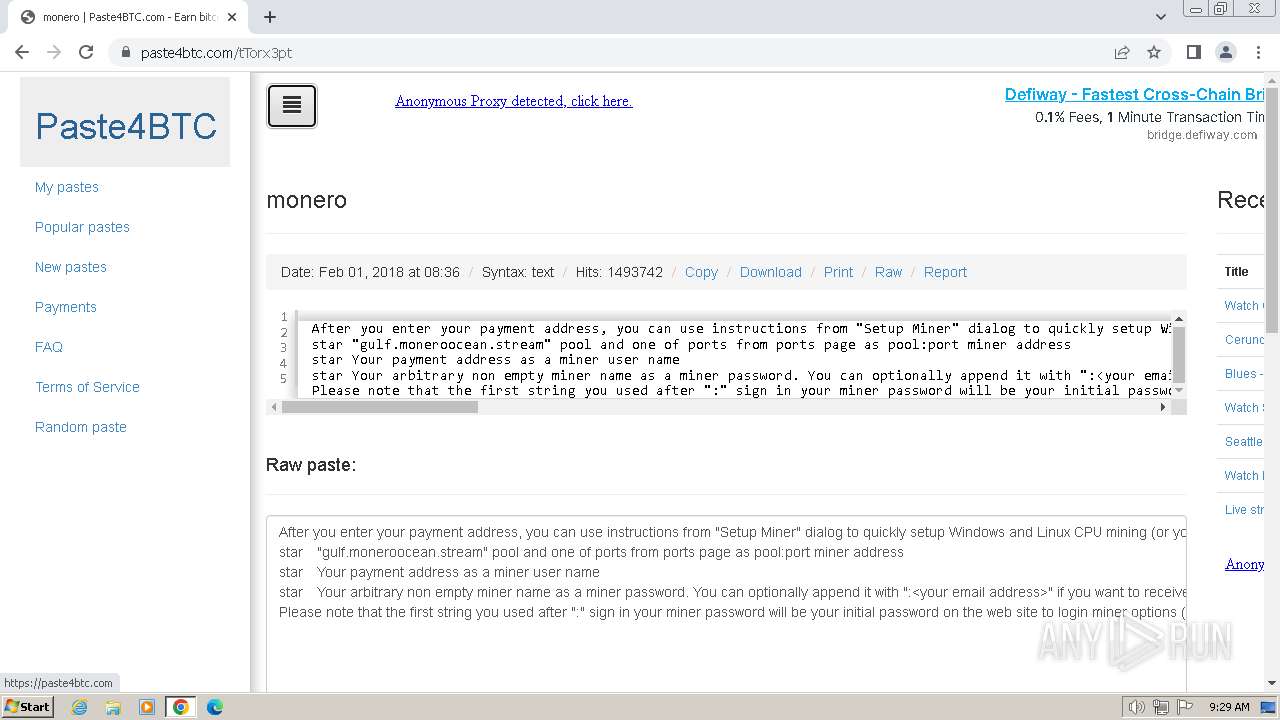Open media player taskbar icon
The image size is (1280, 720).
[x=147, y=707]
